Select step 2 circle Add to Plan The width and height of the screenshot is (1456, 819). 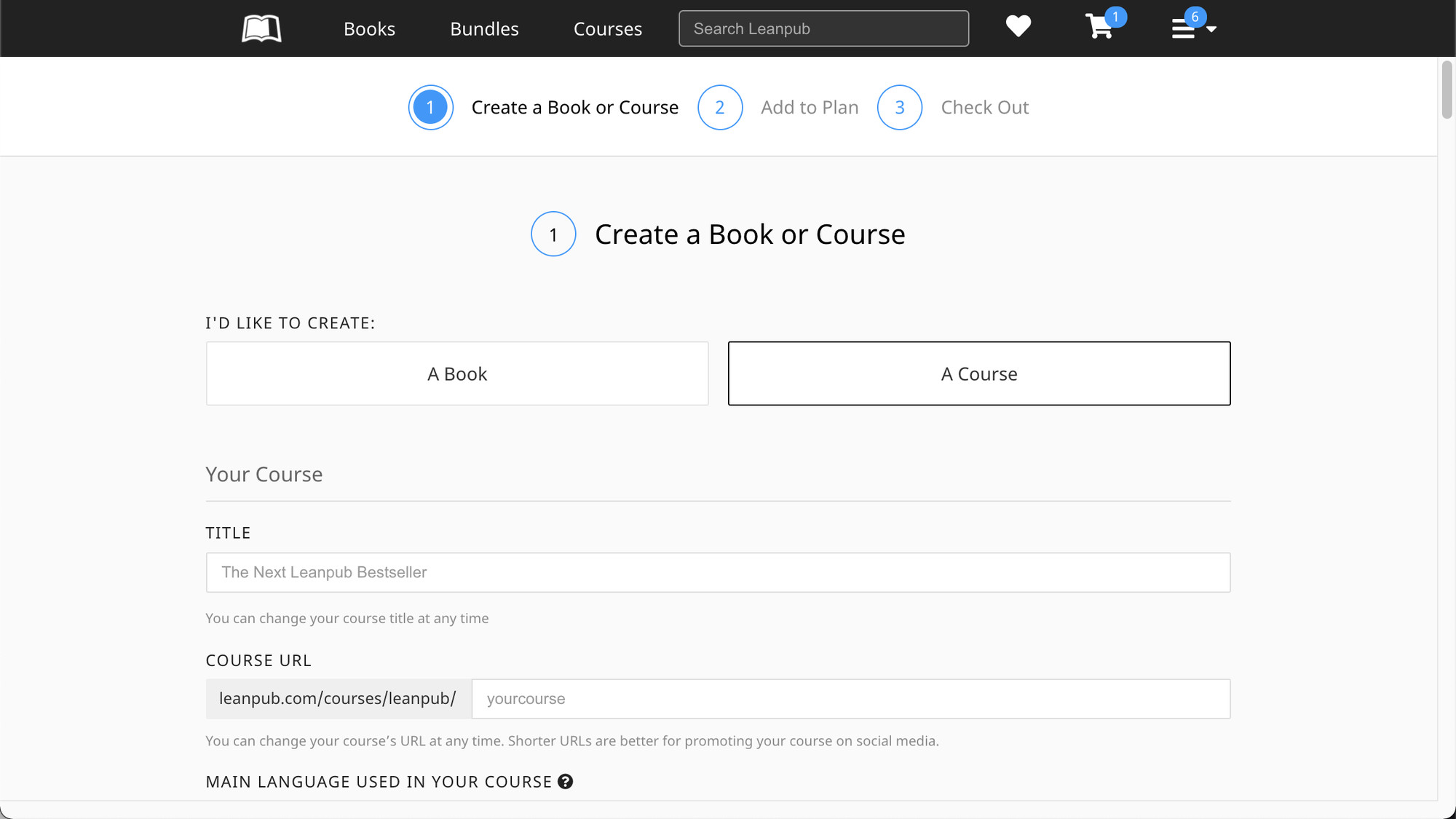[720, 107]
